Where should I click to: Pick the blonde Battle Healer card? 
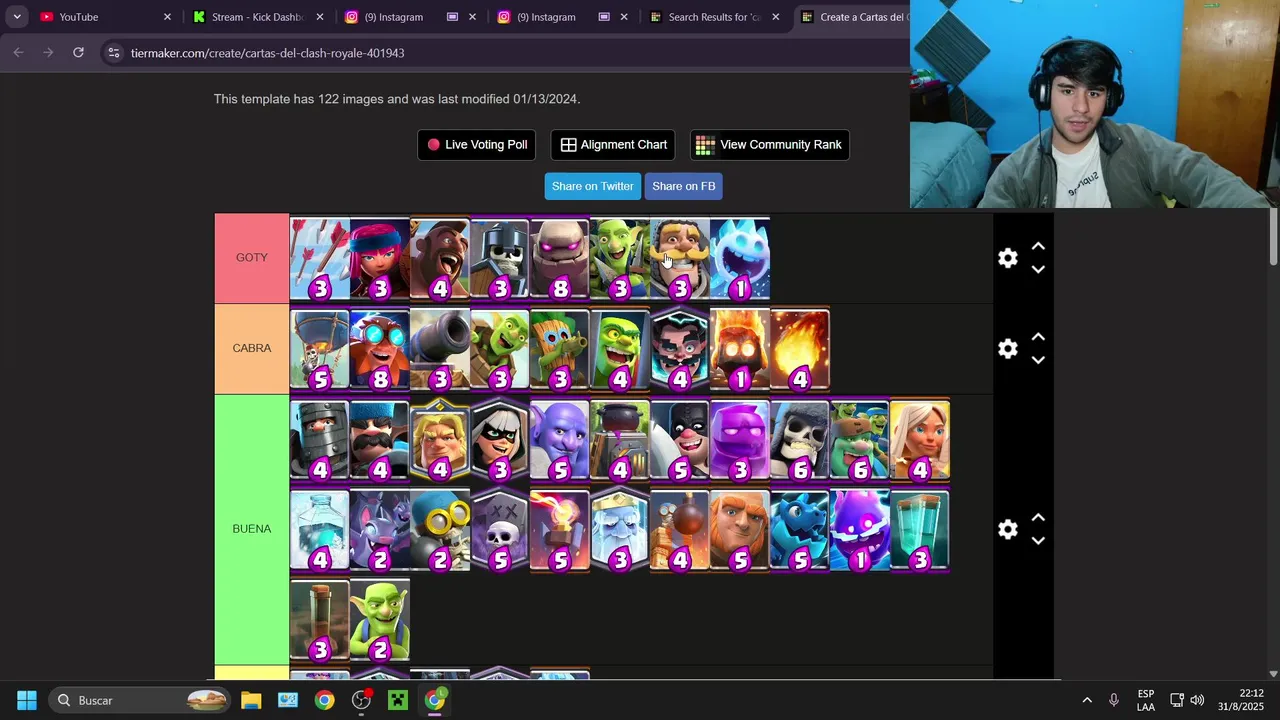tap(920, 440)
